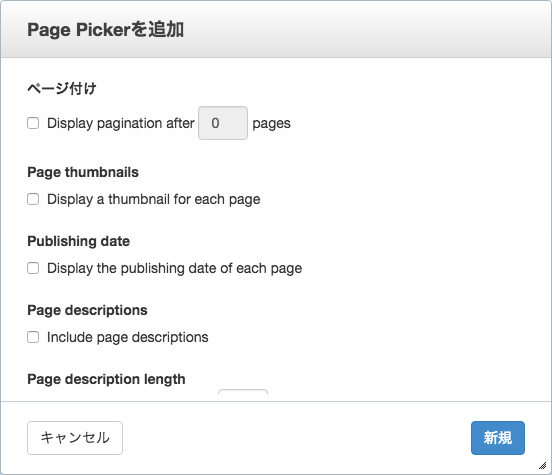Enable the Display pagination after checkbox

click(33, 123)
